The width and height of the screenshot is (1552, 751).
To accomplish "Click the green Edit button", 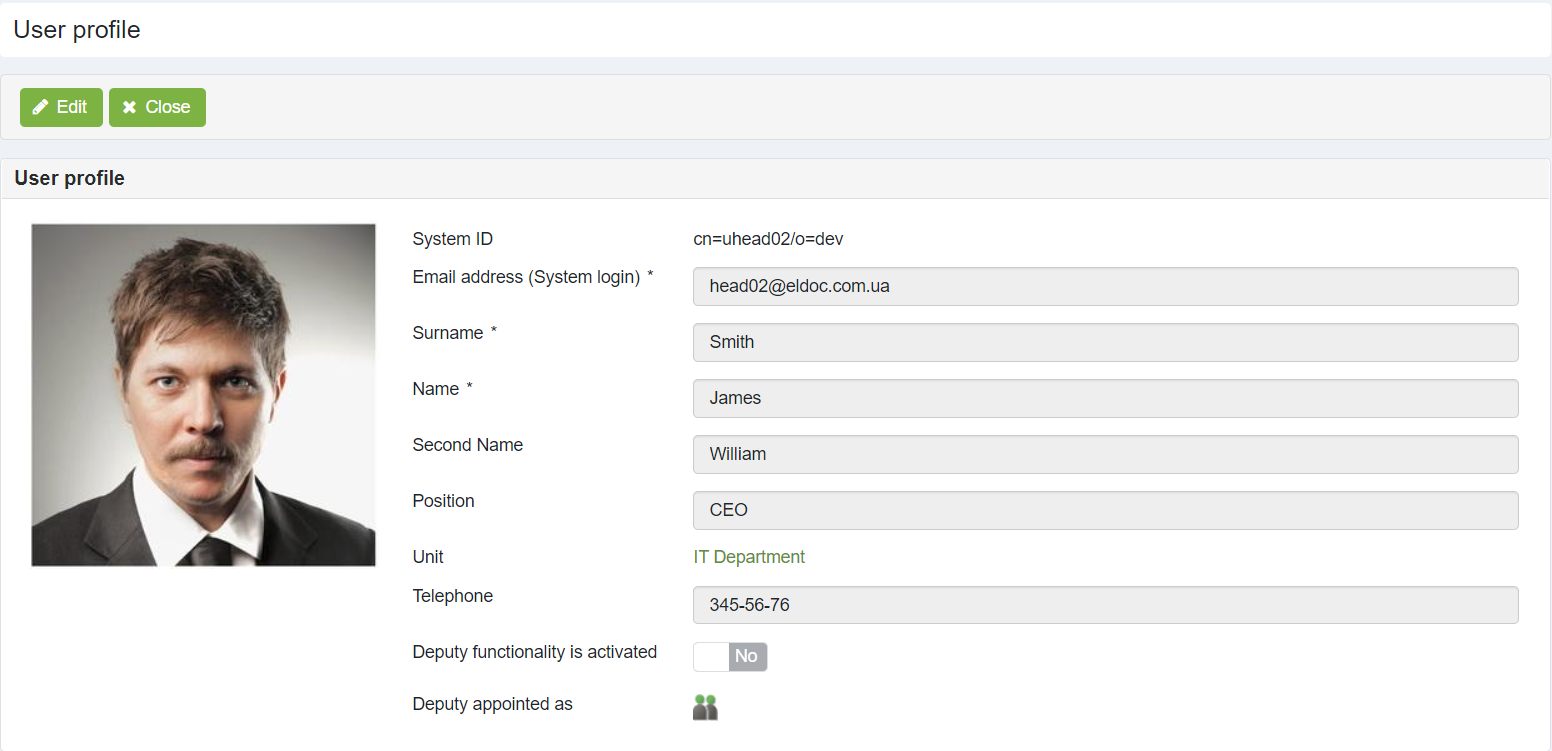I will [x=61, y=107].
